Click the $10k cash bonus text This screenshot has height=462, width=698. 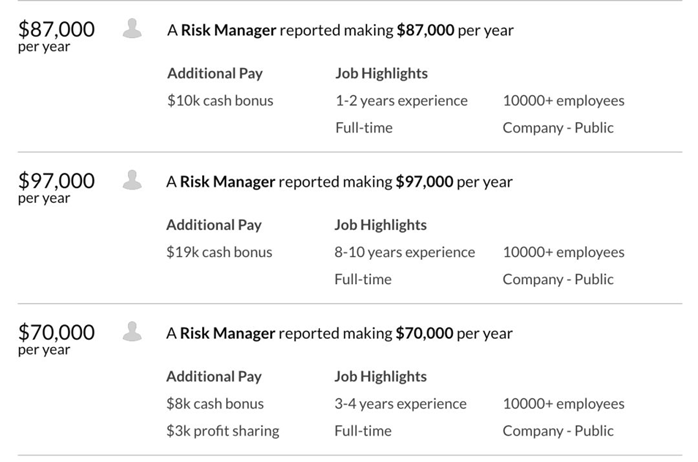click(x=220, y=100)
